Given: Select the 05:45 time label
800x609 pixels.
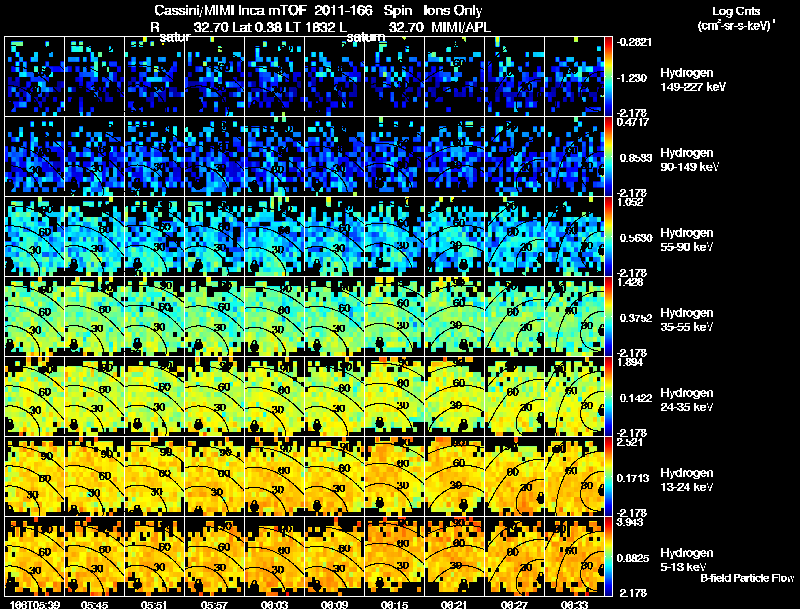Looking at the screenshot, I should tap(94, 603).
